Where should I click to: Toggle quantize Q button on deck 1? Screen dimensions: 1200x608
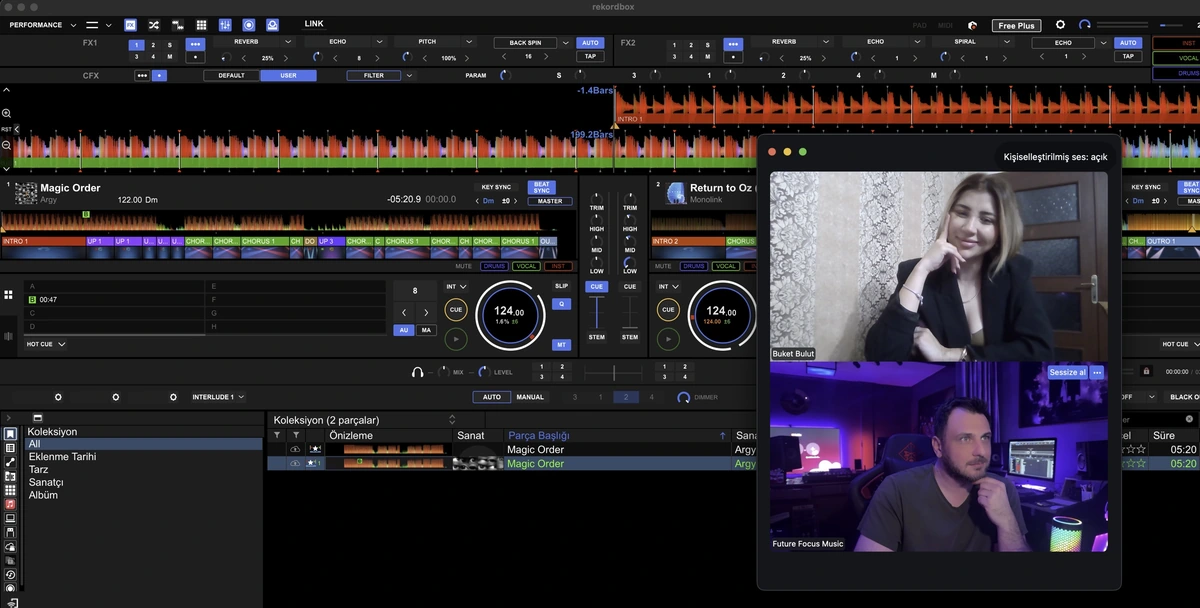561,304
